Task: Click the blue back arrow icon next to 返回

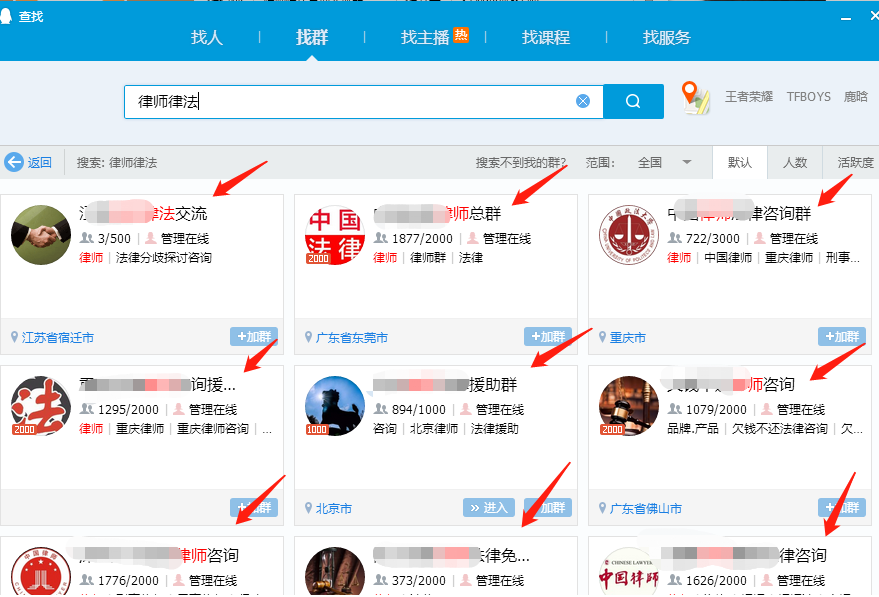Action: click(x=15, y=162)
